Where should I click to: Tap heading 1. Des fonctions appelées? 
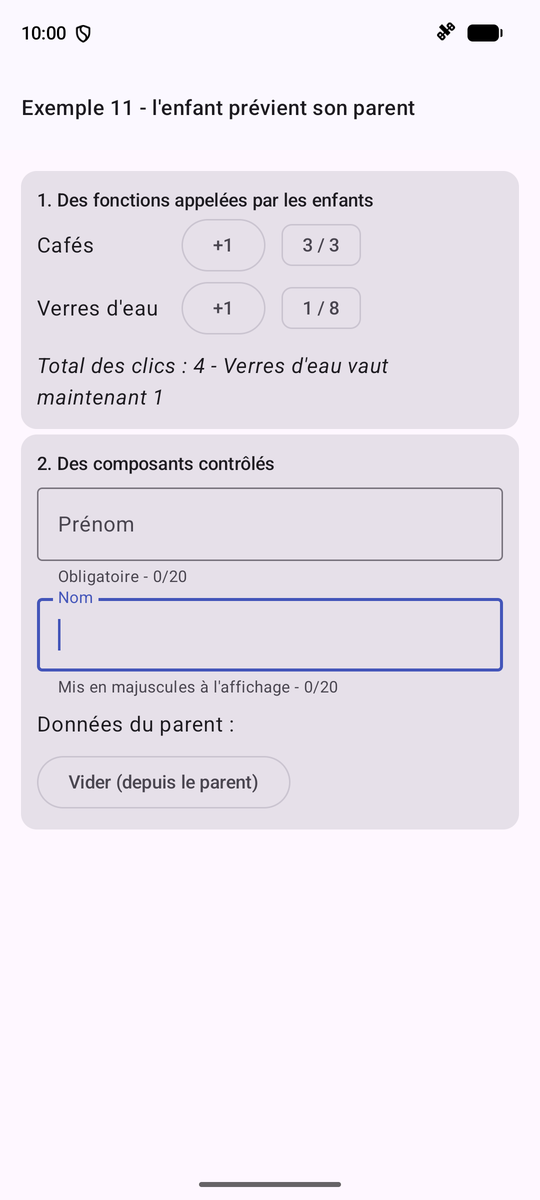pos(205,200)
